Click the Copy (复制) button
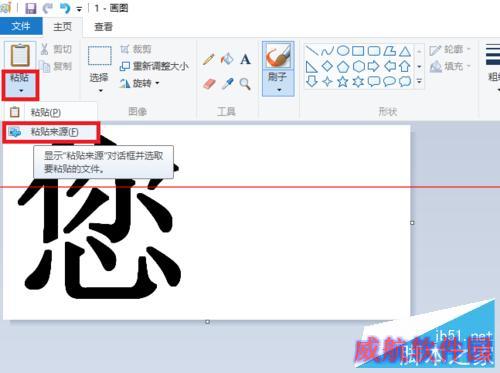The width and height of the screenshot is (500, 373). point(56,66)
